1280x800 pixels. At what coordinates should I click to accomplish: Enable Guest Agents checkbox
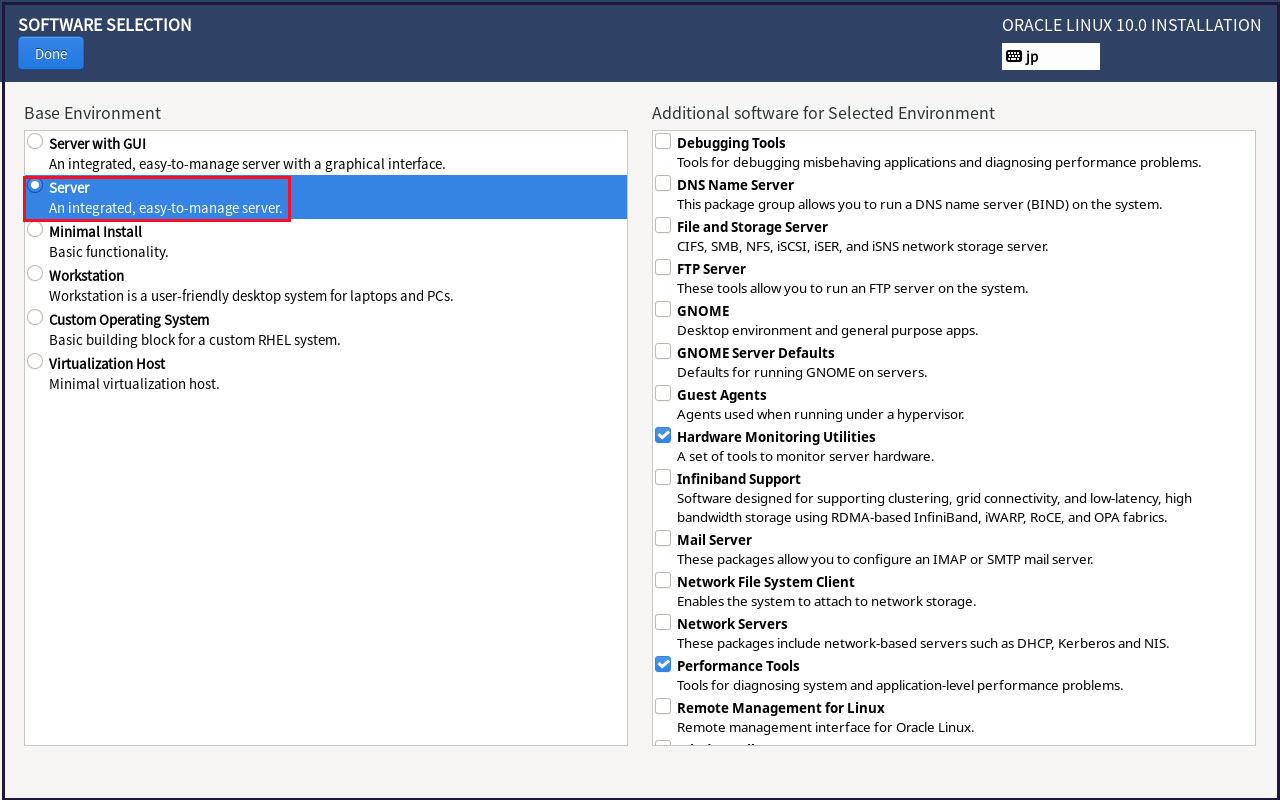[x=663, y=393]
